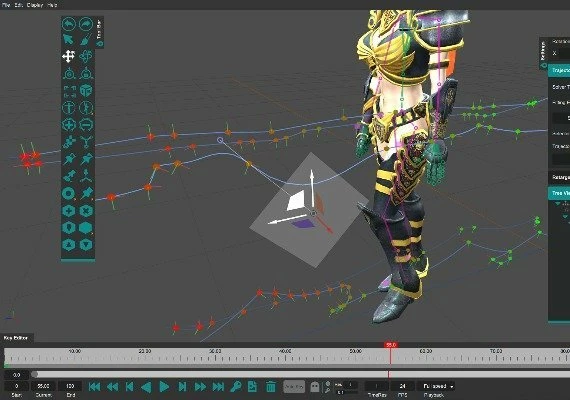Screen dimensions: 570x400
Task: Click the 0.0 field left of the scrollbar
Action: pos(16,375)
